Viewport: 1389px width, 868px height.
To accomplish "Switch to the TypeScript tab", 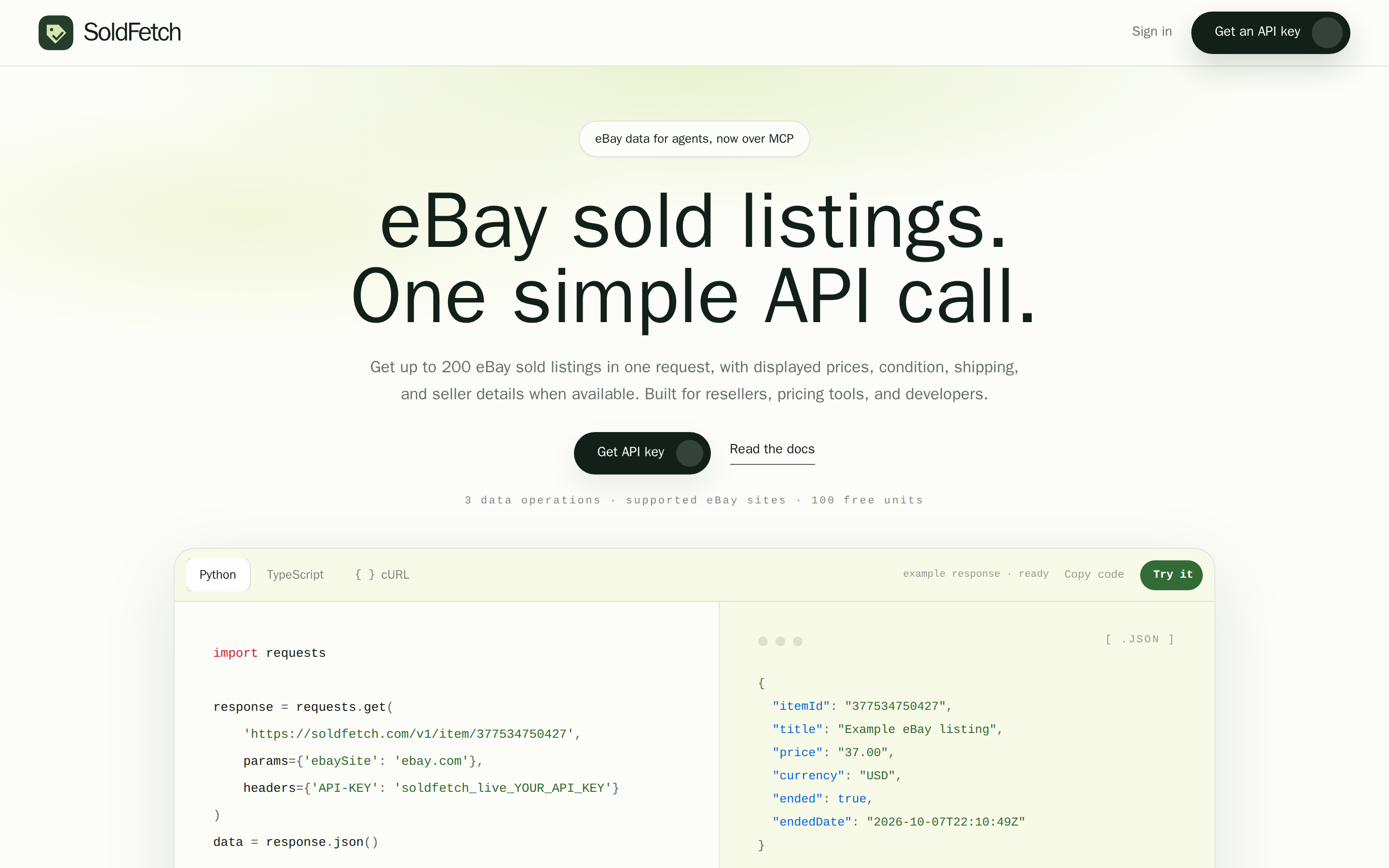I will [x=295, y=575].
